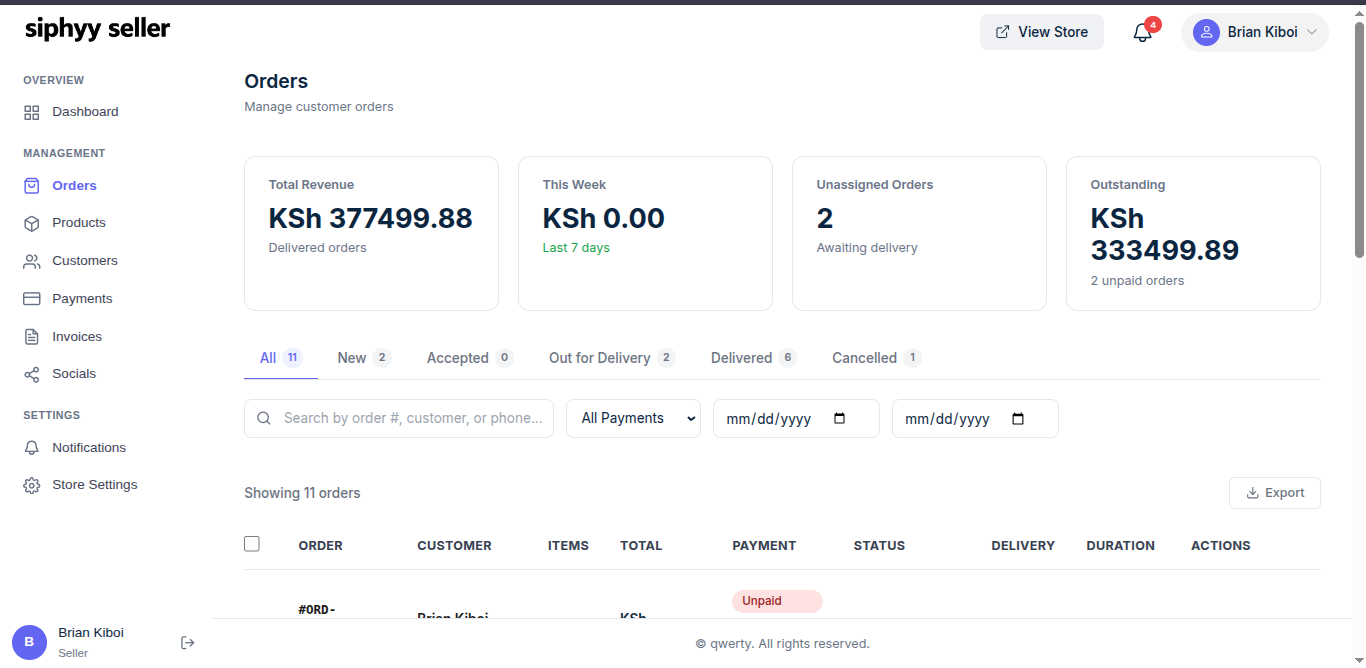Click the Orders shopping bag icon
Viewport: 1366px width, 668px height.
[32, 186]
